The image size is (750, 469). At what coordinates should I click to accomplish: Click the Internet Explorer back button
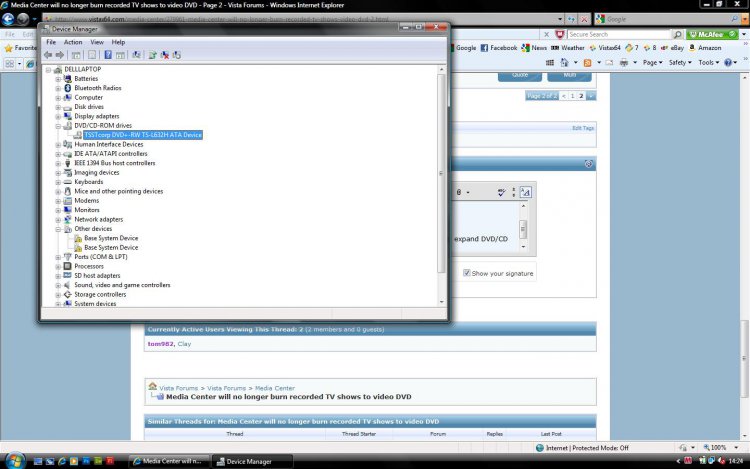pos(8,19)
